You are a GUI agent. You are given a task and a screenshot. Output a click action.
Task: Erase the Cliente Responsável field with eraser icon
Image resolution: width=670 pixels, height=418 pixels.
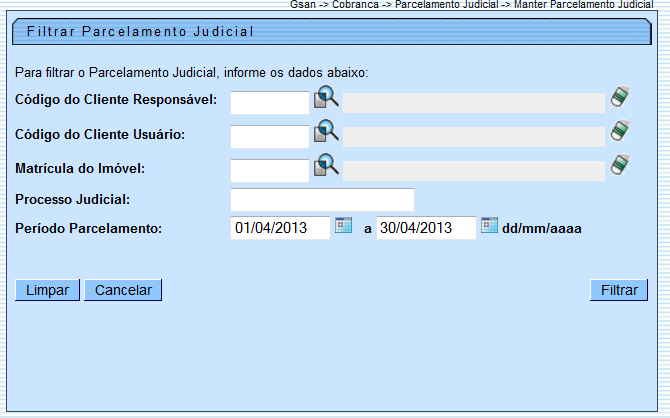(620, 97)
